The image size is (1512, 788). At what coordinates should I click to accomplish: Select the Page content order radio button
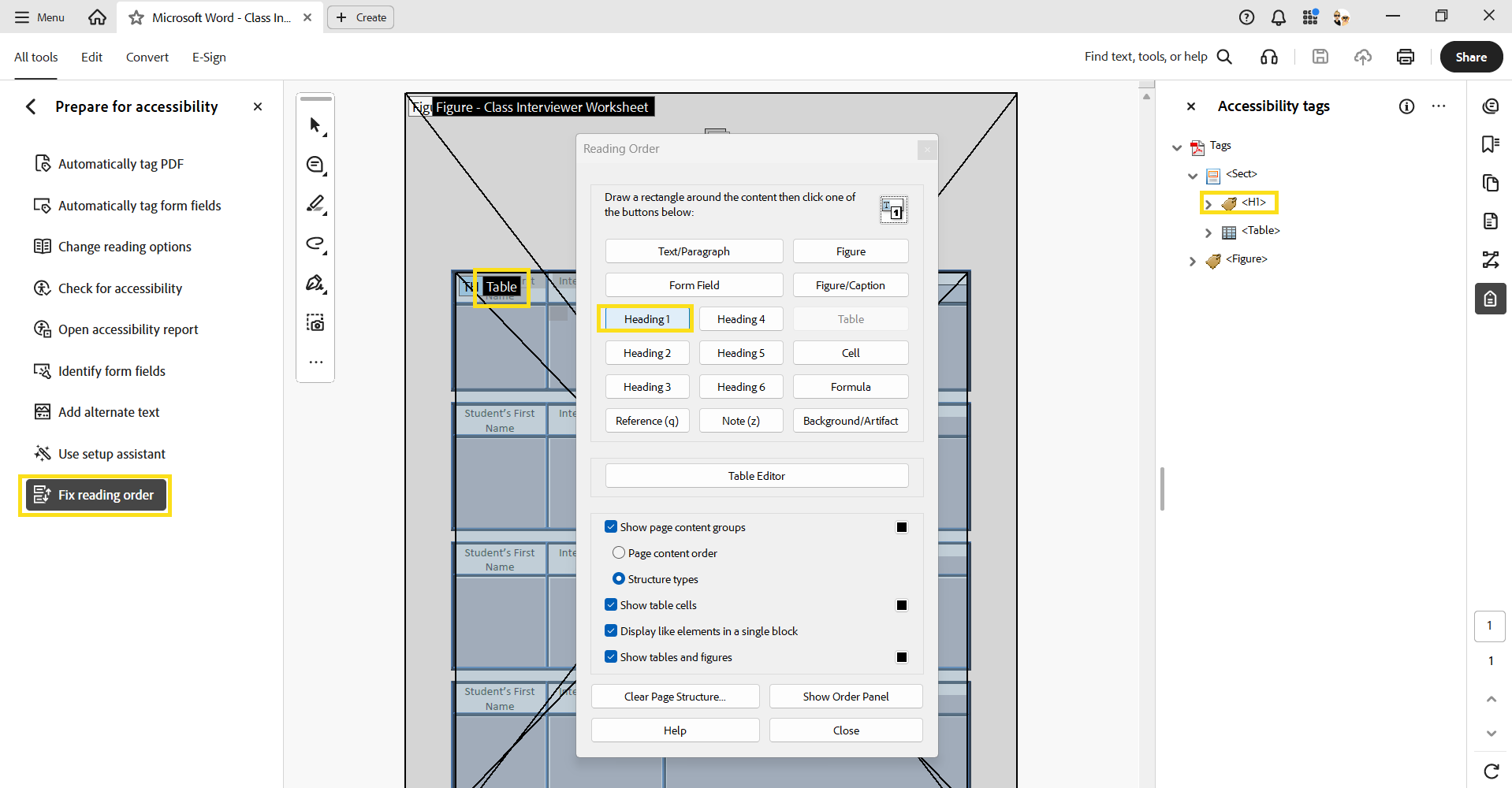[x=619, y=552]
